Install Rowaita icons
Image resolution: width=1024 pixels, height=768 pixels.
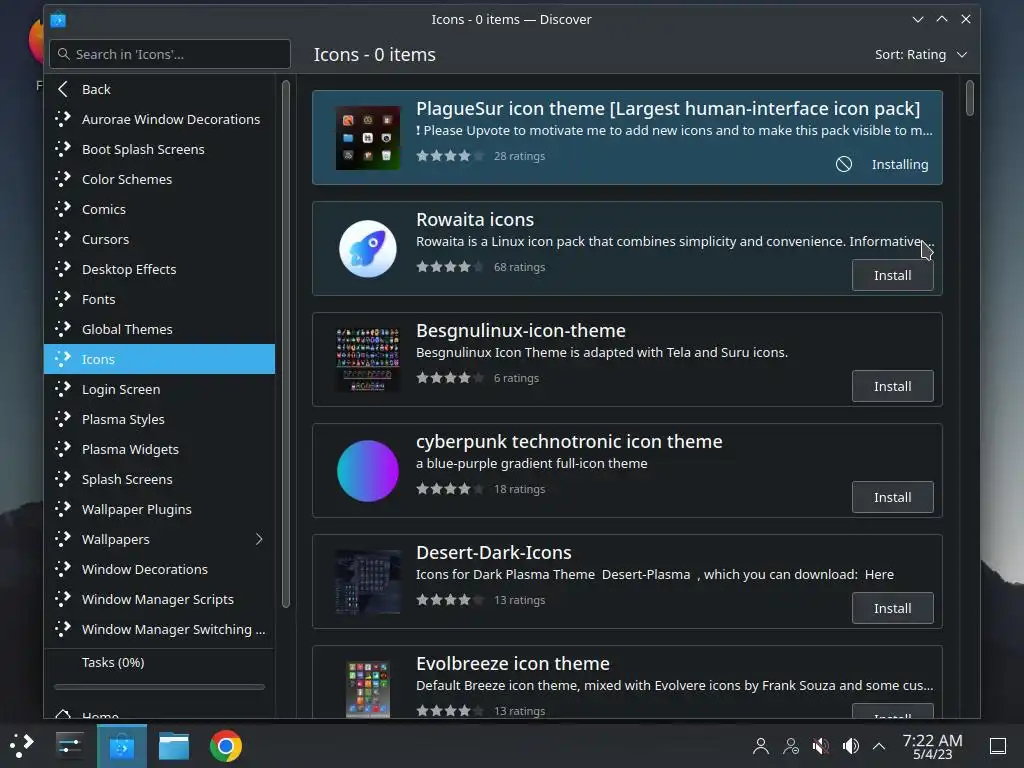coord(893,276)
